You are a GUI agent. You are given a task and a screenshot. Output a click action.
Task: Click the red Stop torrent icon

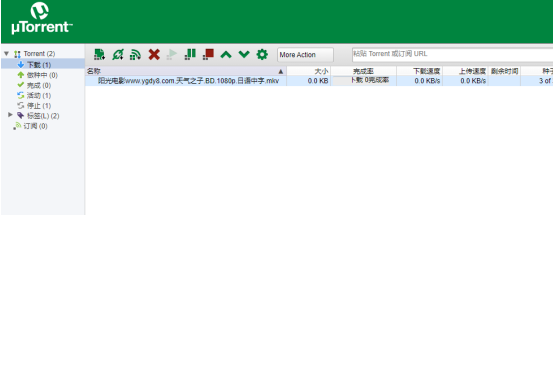tap(208, 54)
